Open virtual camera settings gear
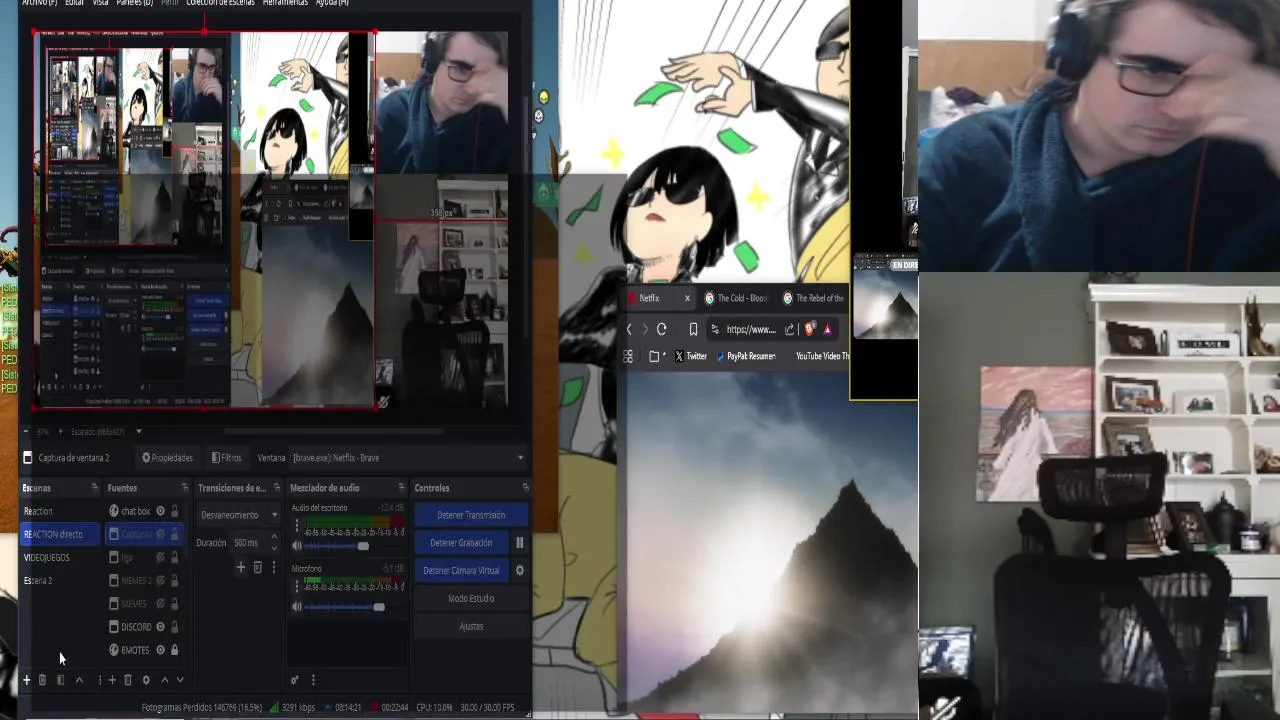This screenshot has height=720, width=1280. [x=519, y=571]
